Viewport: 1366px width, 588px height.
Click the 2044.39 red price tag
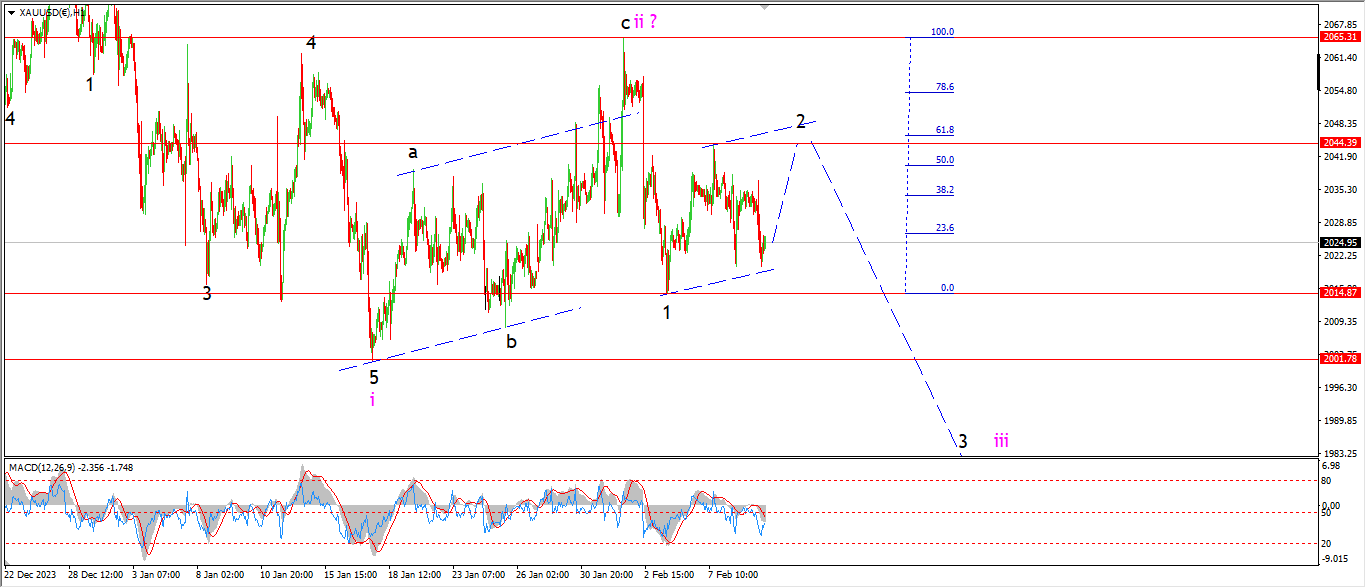point(1338,143)
